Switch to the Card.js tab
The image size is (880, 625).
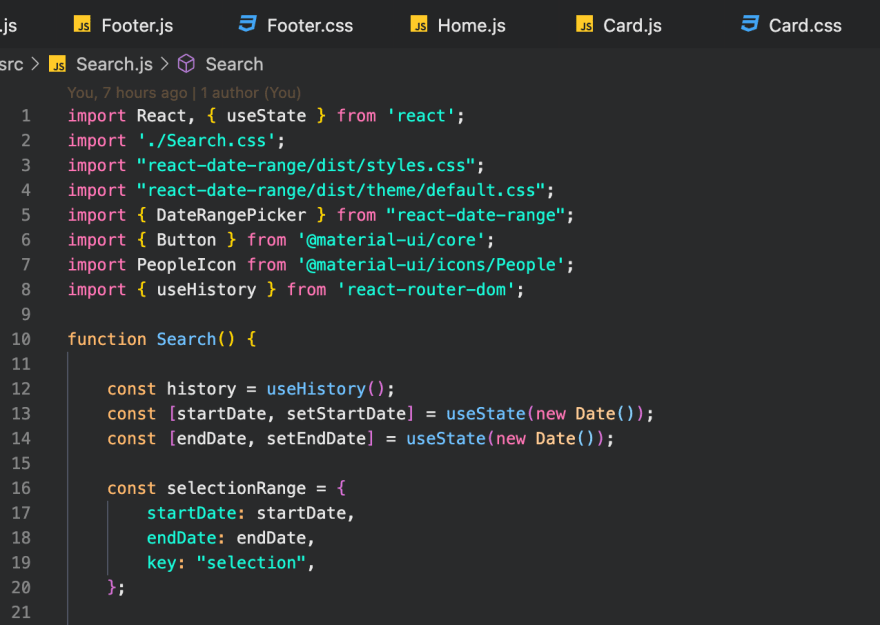[x=619, y=25]
